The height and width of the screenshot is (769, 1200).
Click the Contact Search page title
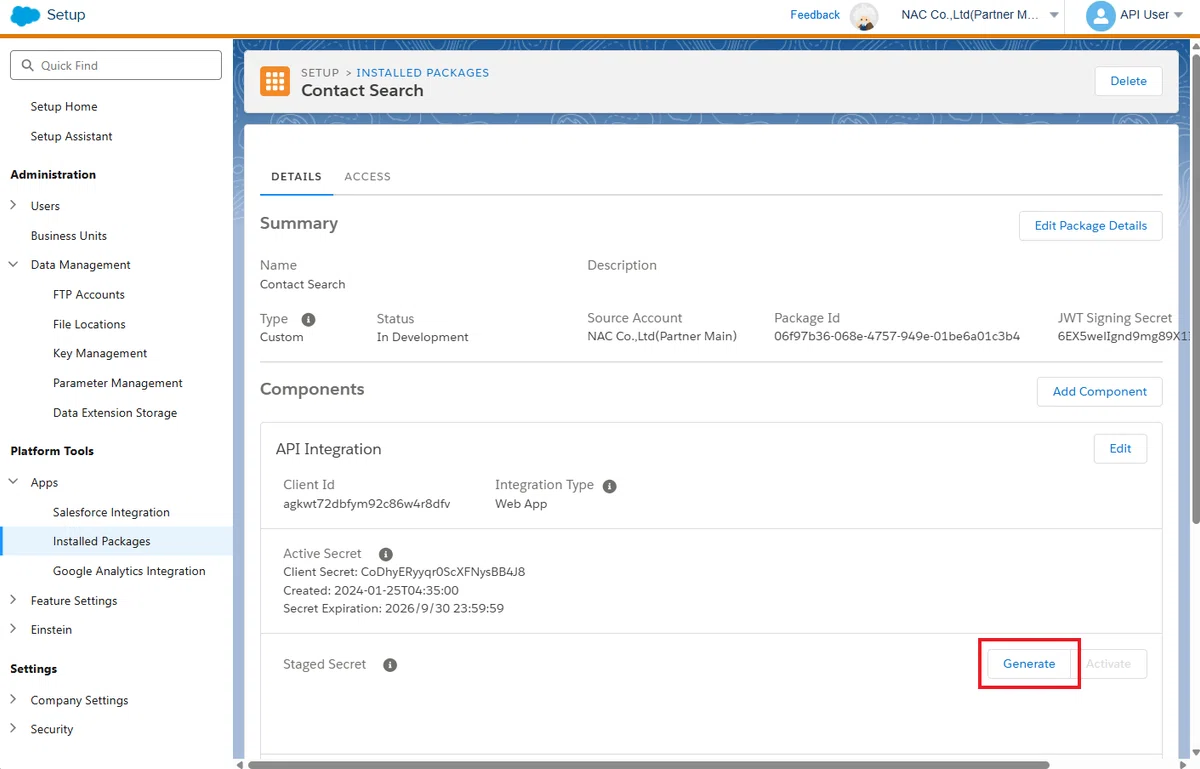tap(362, 91)
